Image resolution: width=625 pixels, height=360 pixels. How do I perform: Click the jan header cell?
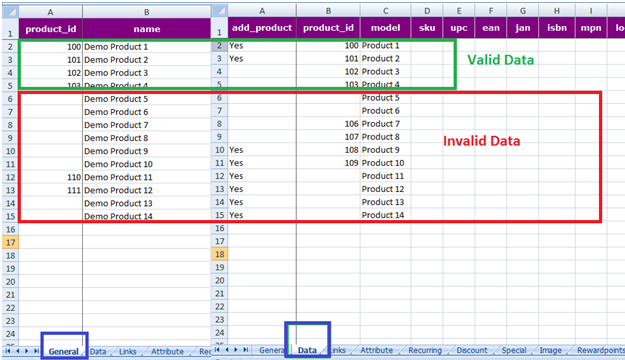point(523,28)
